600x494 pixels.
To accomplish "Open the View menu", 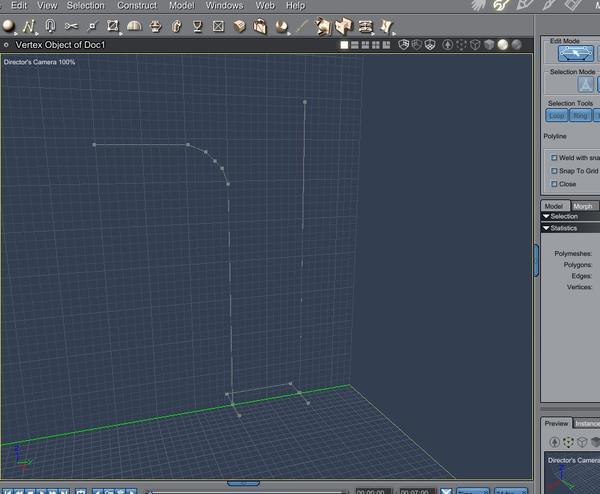I will coord(47,5).
